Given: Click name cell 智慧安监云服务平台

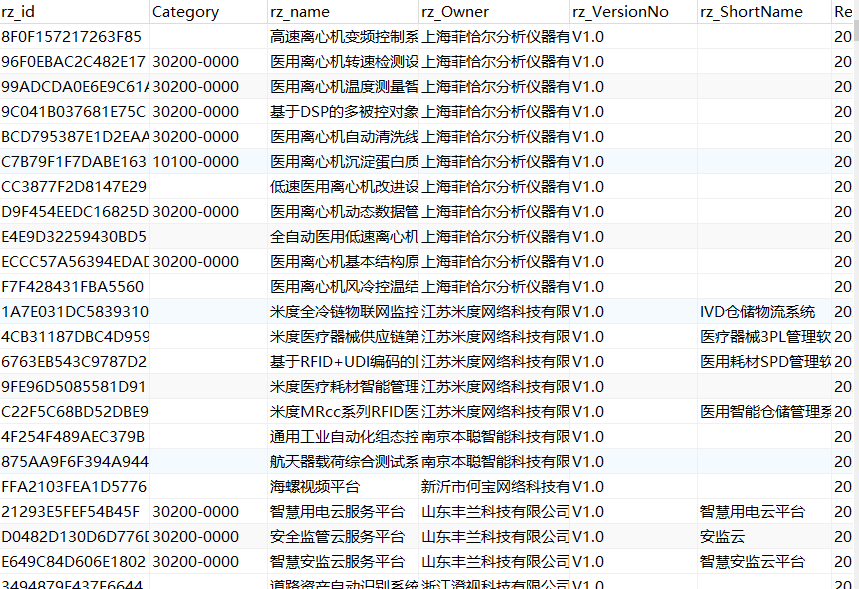Looking at the screenshot, I should (x=343, y=562).
